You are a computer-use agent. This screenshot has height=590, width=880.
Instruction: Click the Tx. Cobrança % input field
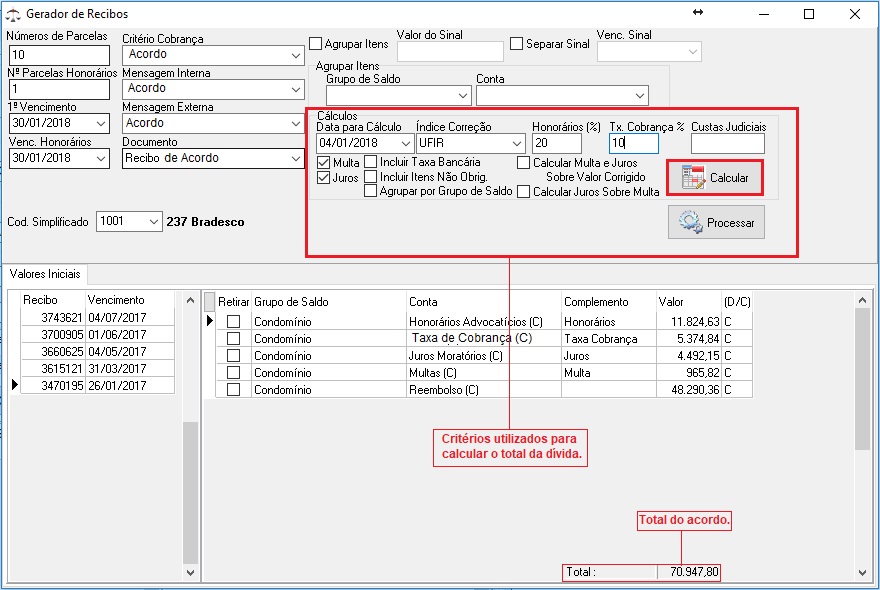(634, 144)
